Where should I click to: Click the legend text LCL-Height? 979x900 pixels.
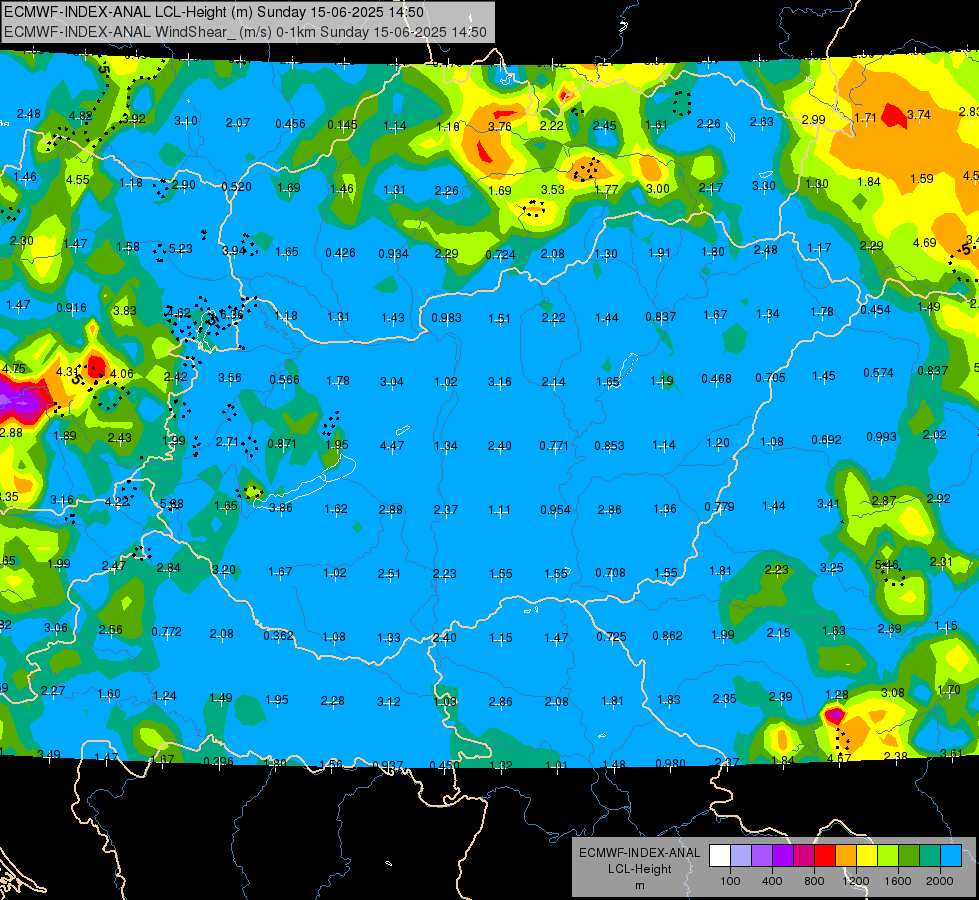click(x=639, y=869)
